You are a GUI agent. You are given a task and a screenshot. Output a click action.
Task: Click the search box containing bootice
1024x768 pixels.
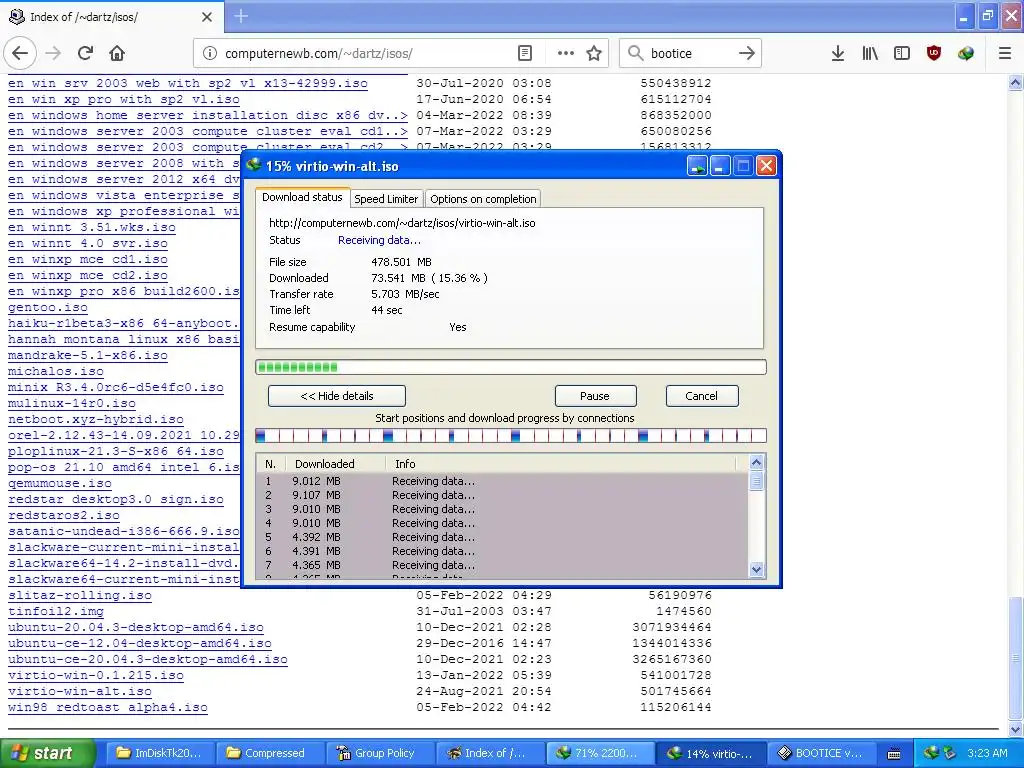689,54
